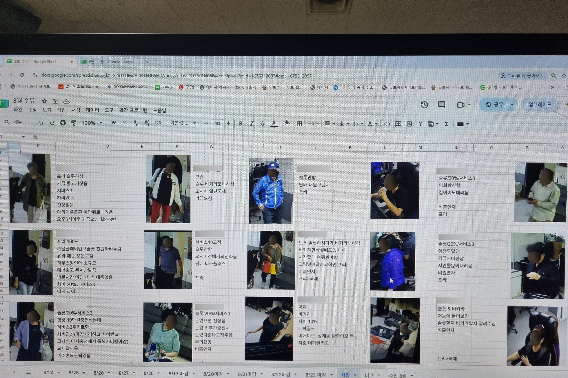Open the cell borders tool
Screen dimensions: 568x378
[300, 124]
